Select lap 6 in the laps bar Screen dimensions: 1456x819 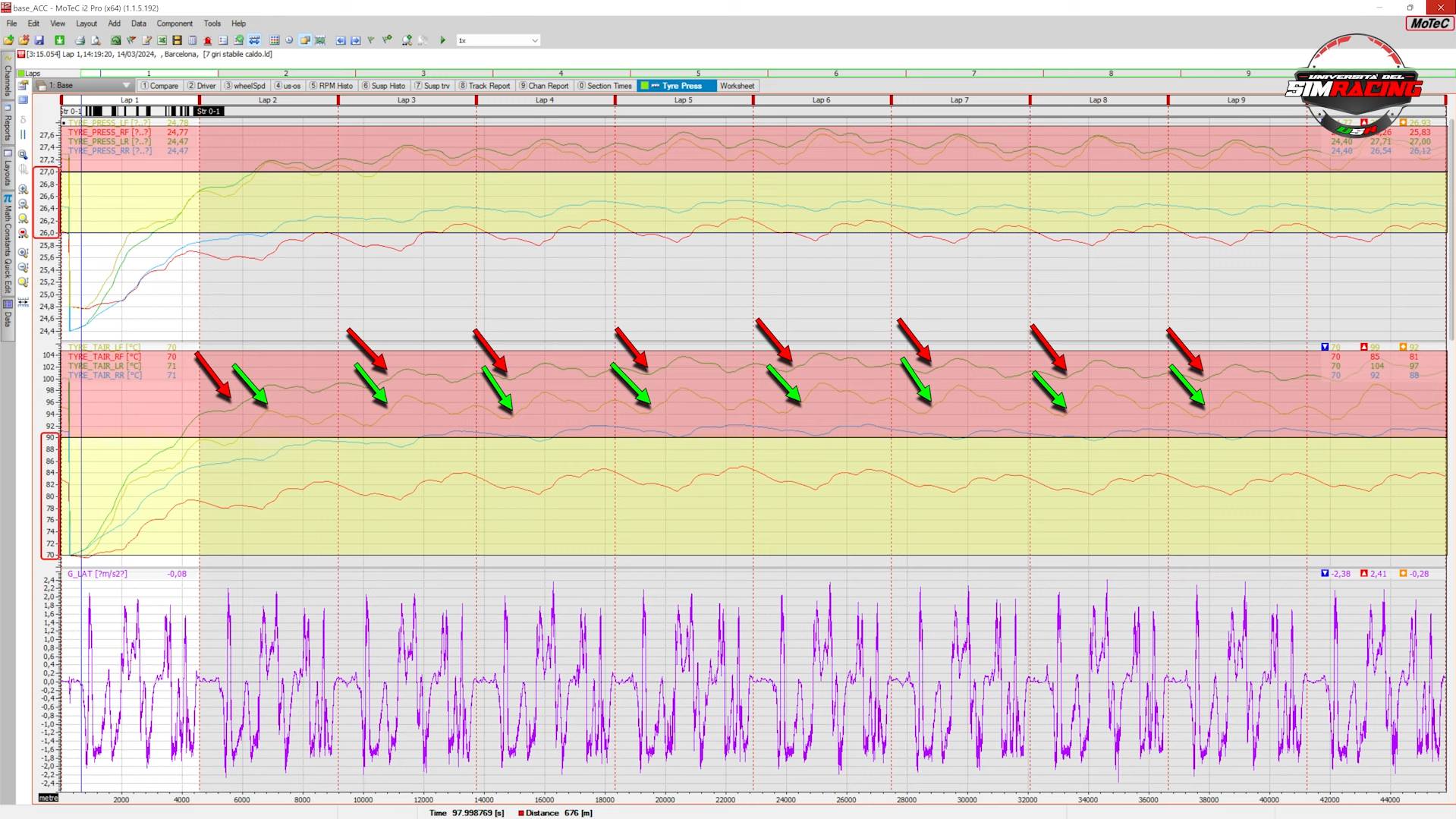click(x=835, y=74)
